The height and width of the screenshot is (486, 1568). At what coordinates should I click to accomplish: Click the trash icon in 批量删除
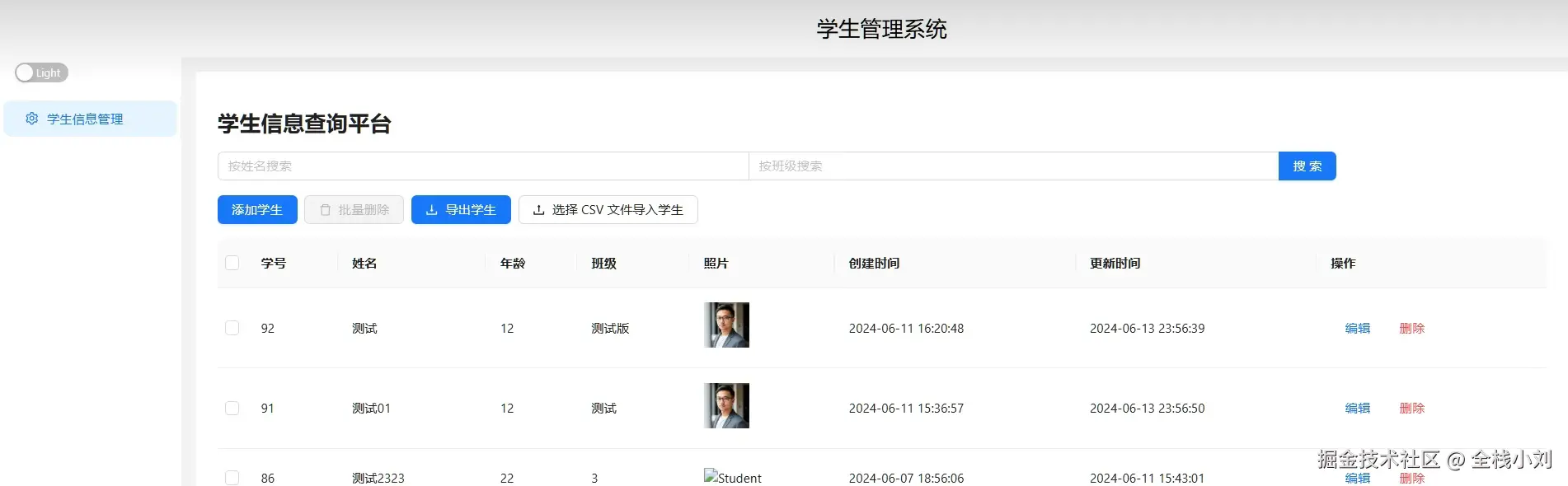325,210
